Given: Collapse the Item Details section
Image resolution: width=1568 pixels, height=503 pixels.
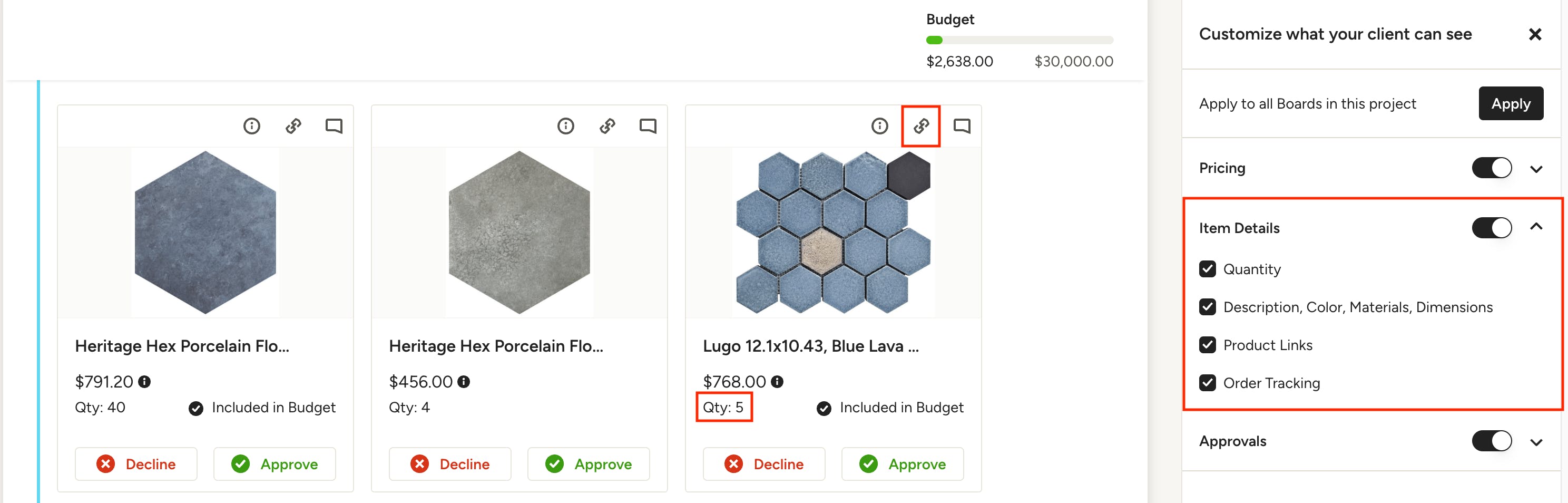Looking at the screenshot, I should point(1536,227).
